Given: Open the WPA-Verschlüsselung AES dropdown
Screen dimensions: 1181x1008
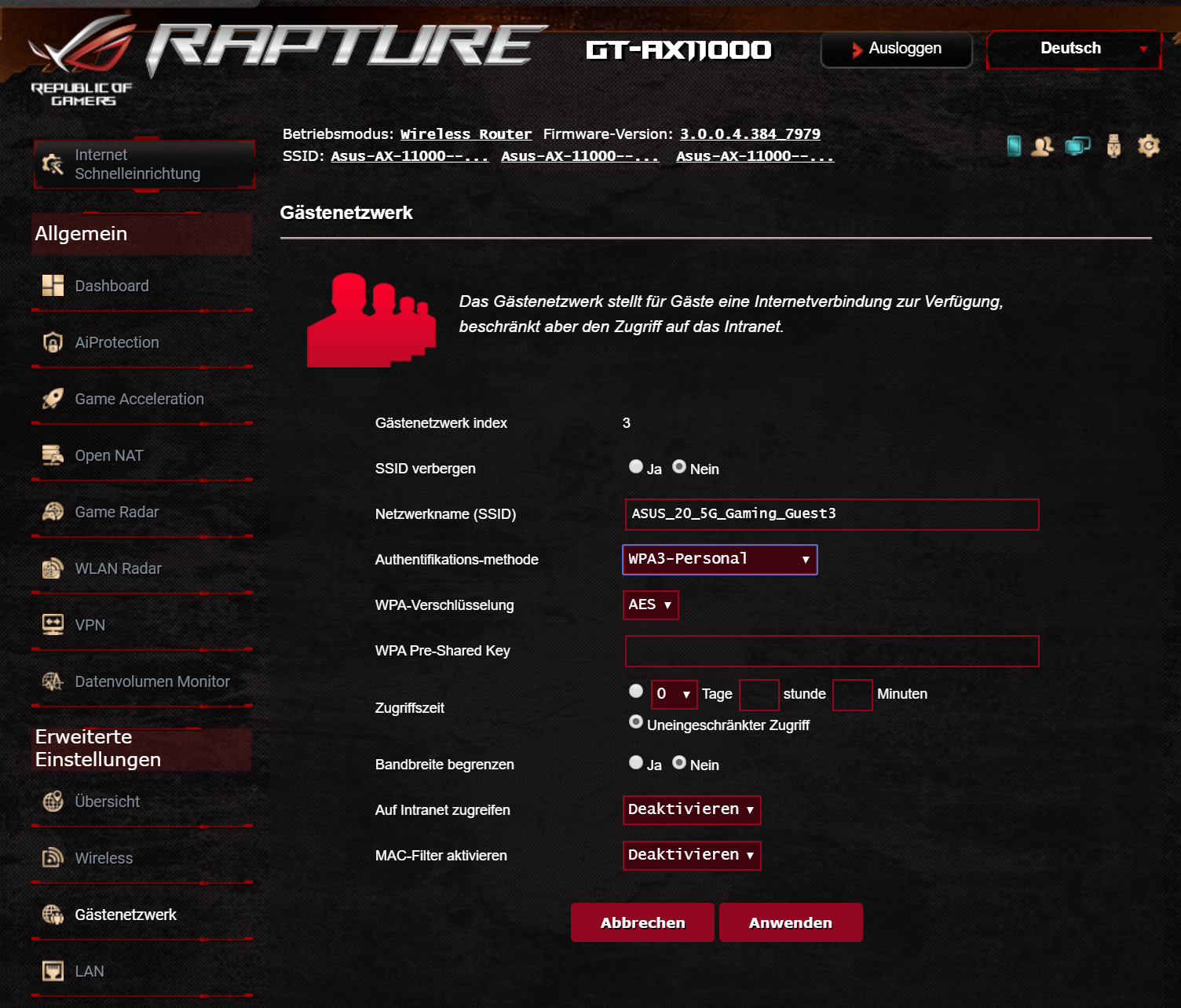Looking at the screenshot, I should click(651, 605).
